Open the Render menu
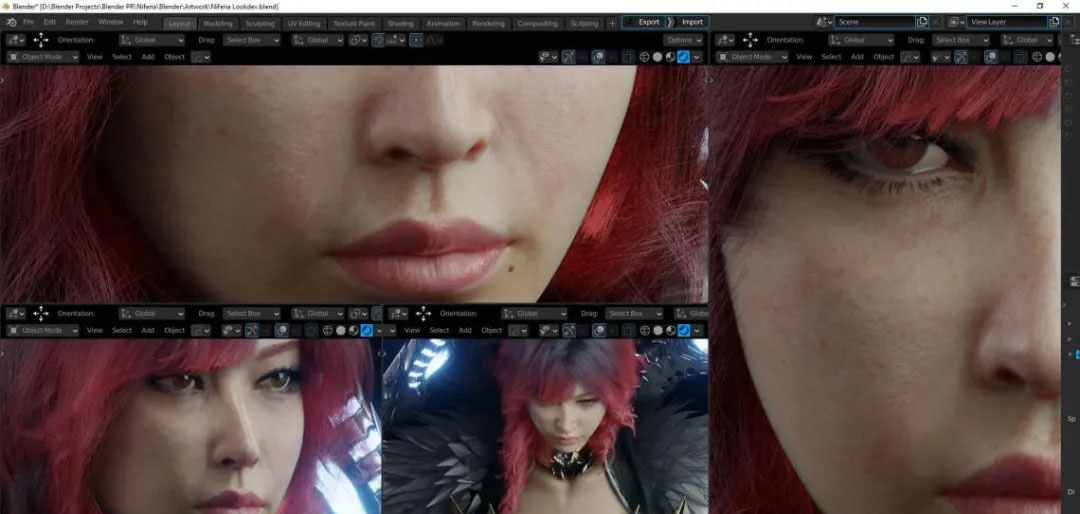 pyautogui.click(x=77, y=22)
